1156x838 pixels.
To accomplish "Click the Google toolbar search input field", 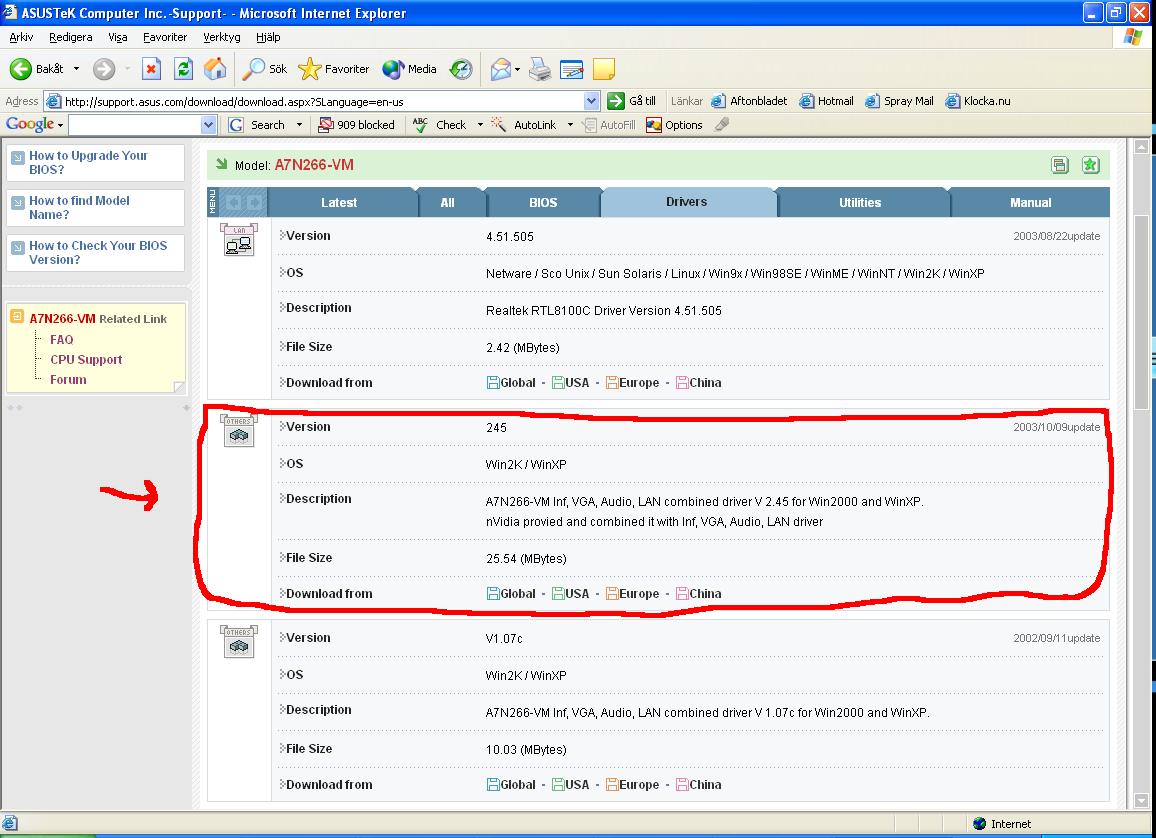I will (x=135, y=125).
